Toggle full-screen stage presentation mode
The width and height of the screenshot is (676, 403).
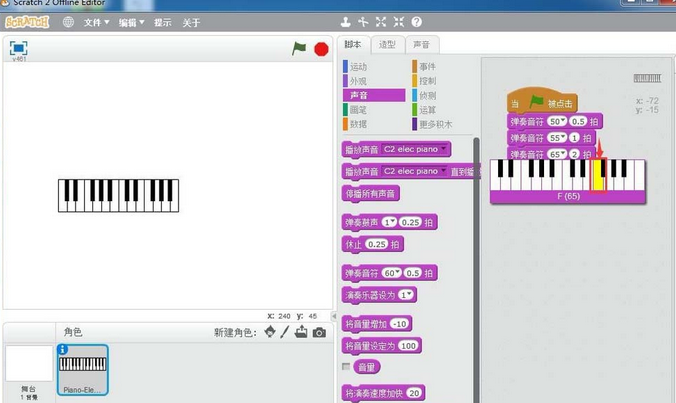(18, 47)
